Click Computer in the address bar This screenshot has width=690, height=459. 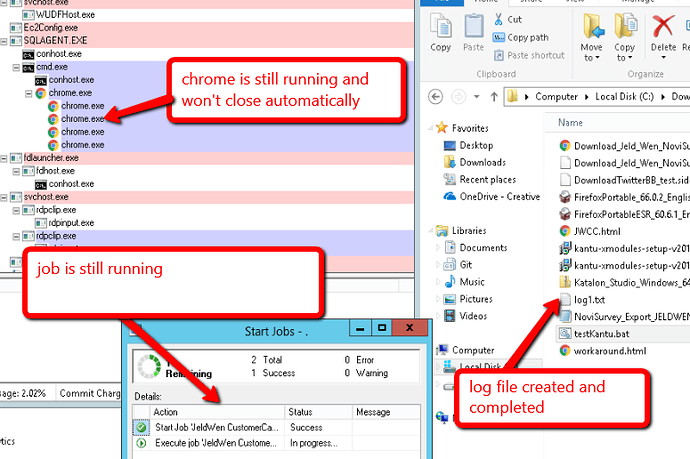pos(556,96)
